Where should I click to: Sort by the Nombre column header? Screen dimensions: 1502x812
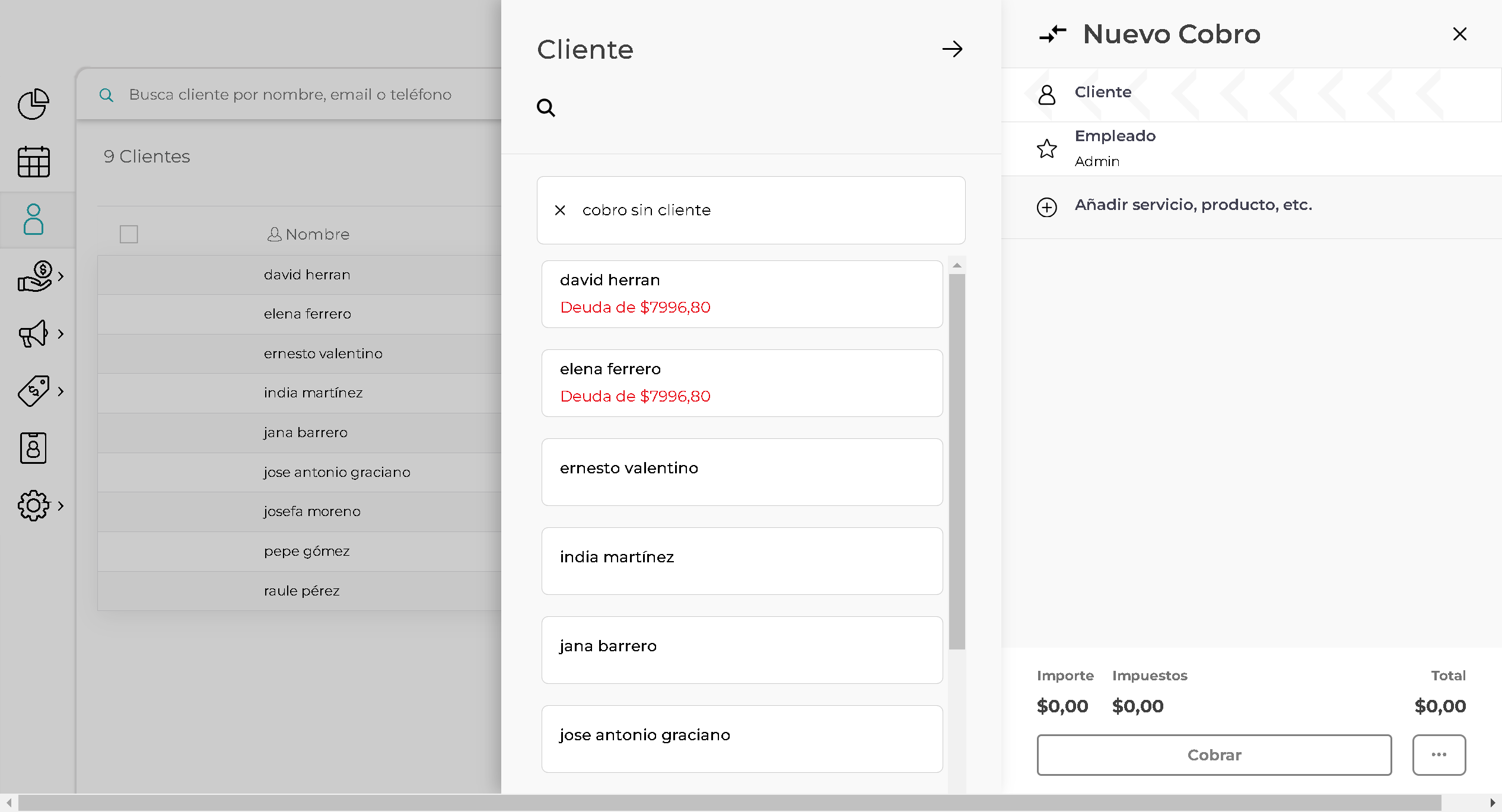click(x=308, y=234)
